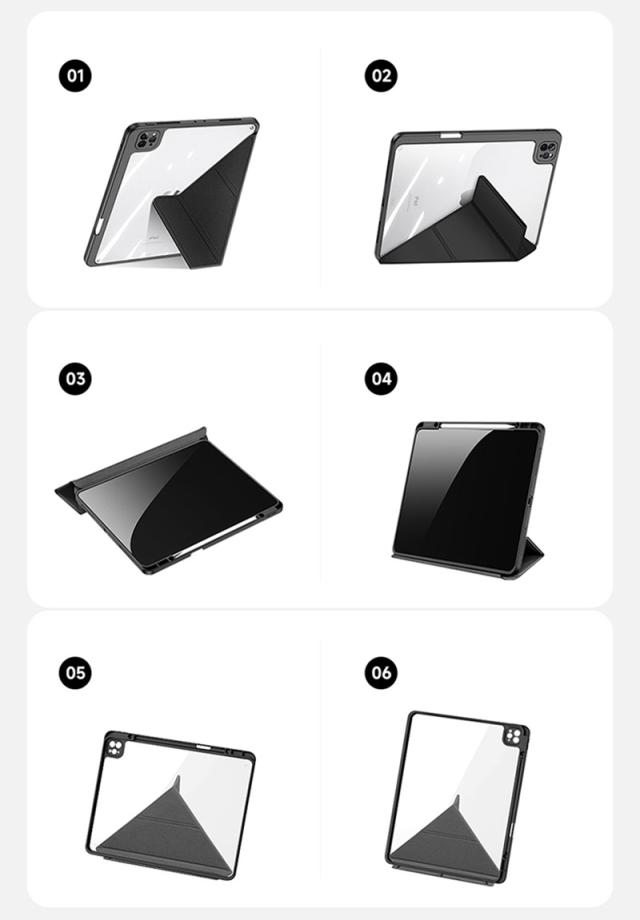
Task: Click the 05 number badge
Action: pos(75,672)
